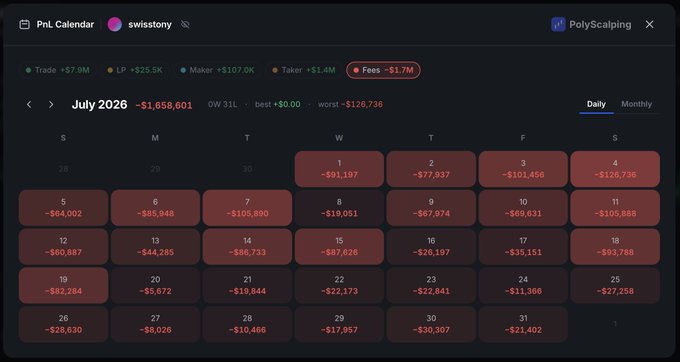The height and width of the screenshot is (362, 680).
Task: Select July 23 cell -$22,841
Action: (x=431, y=285)
